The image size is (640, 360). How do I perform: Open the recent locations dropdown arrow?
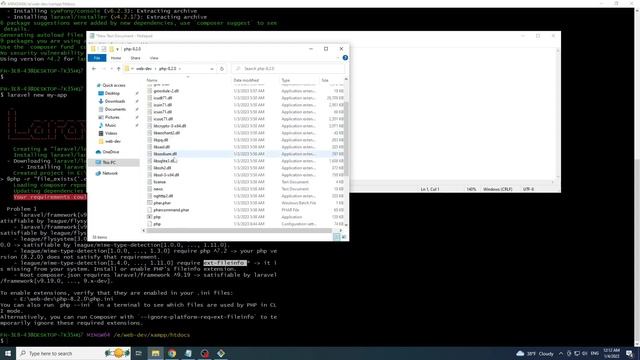pos(111,69)
